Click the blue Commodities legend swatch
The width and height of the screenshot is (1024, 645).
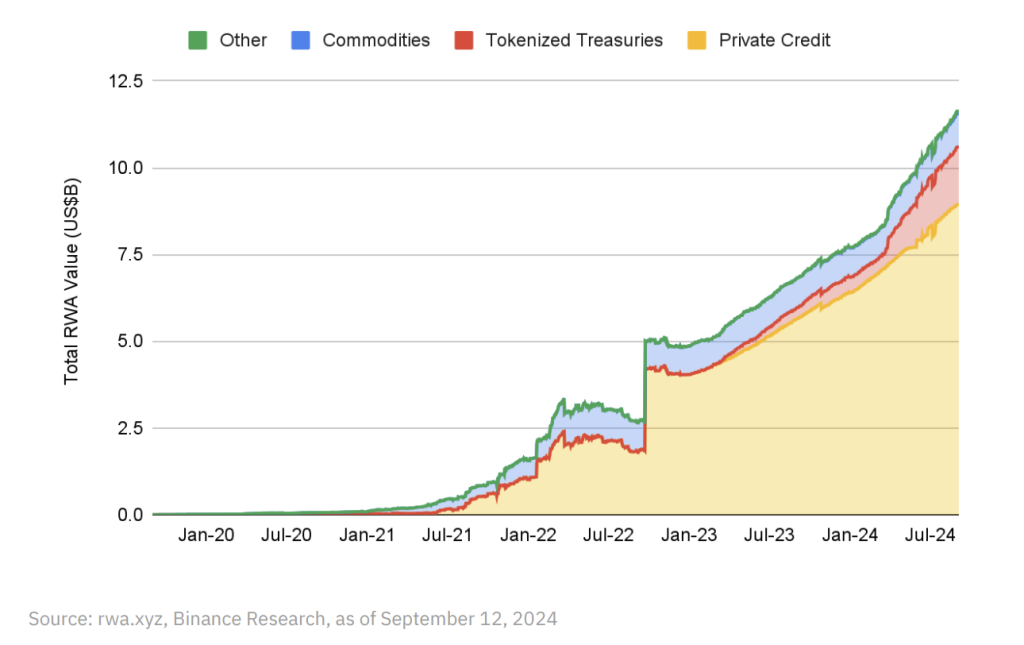[301, 41]
